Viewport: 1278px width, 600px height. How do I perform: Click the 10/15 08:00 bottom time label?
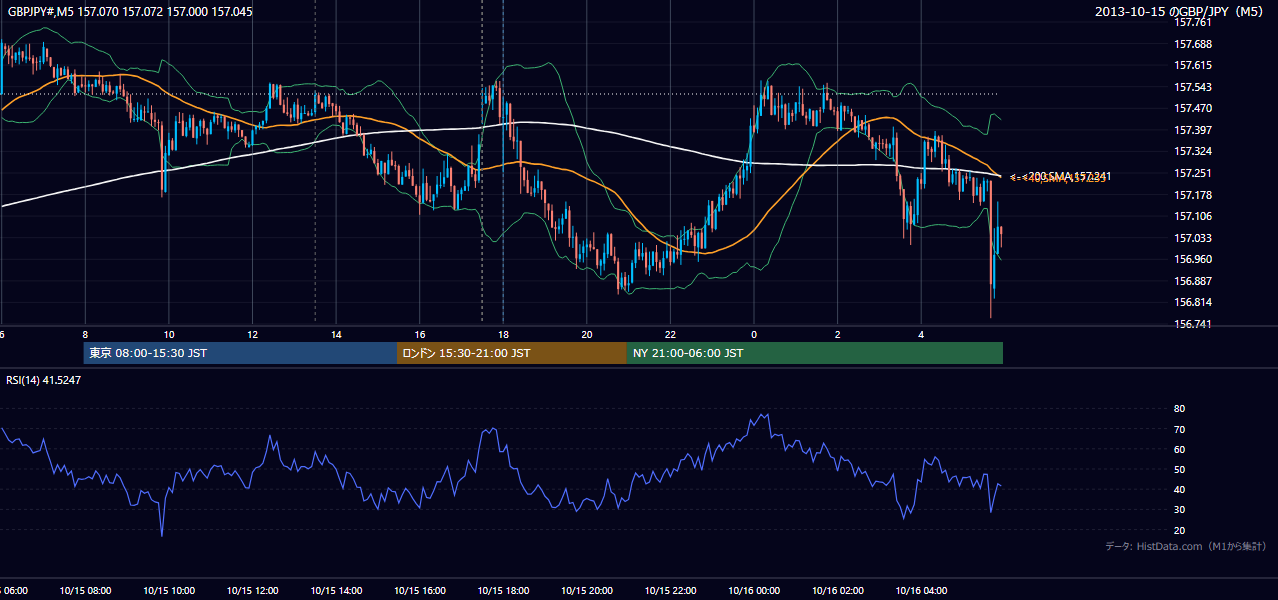tap(85, 590)
